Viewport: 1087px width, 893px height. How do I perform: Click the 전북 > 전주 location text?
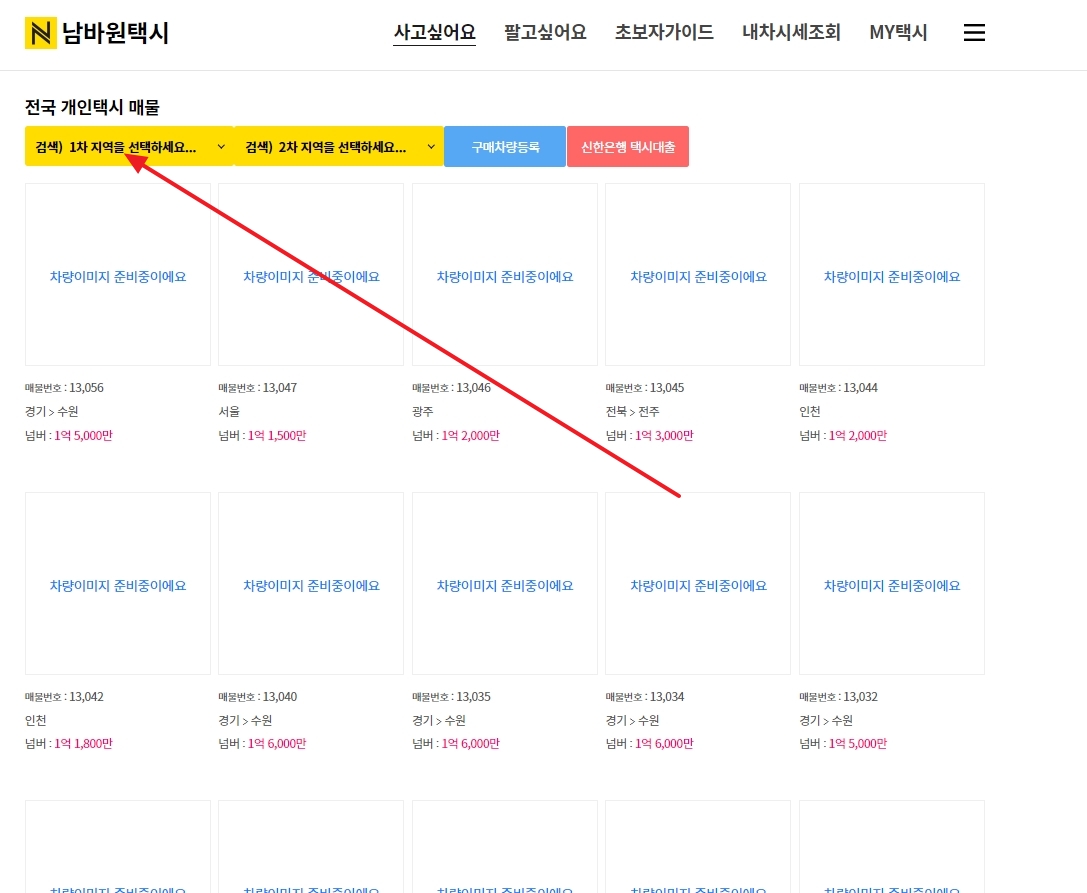coord(632,411)
